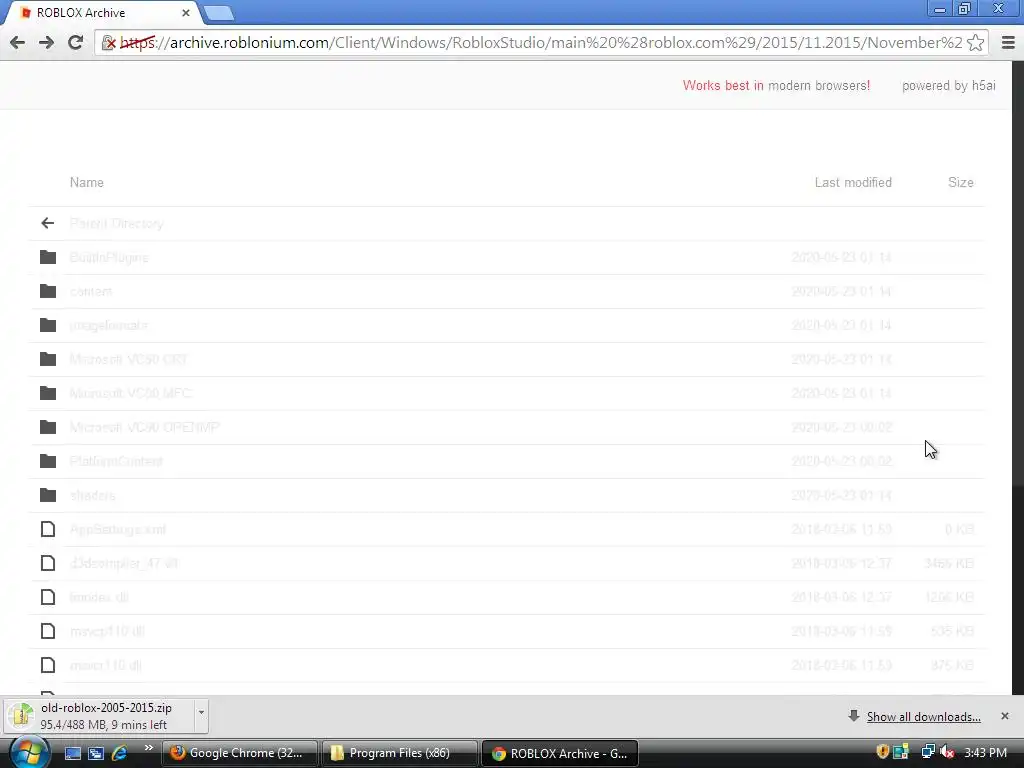Open the content folder icon

(48, 291)
